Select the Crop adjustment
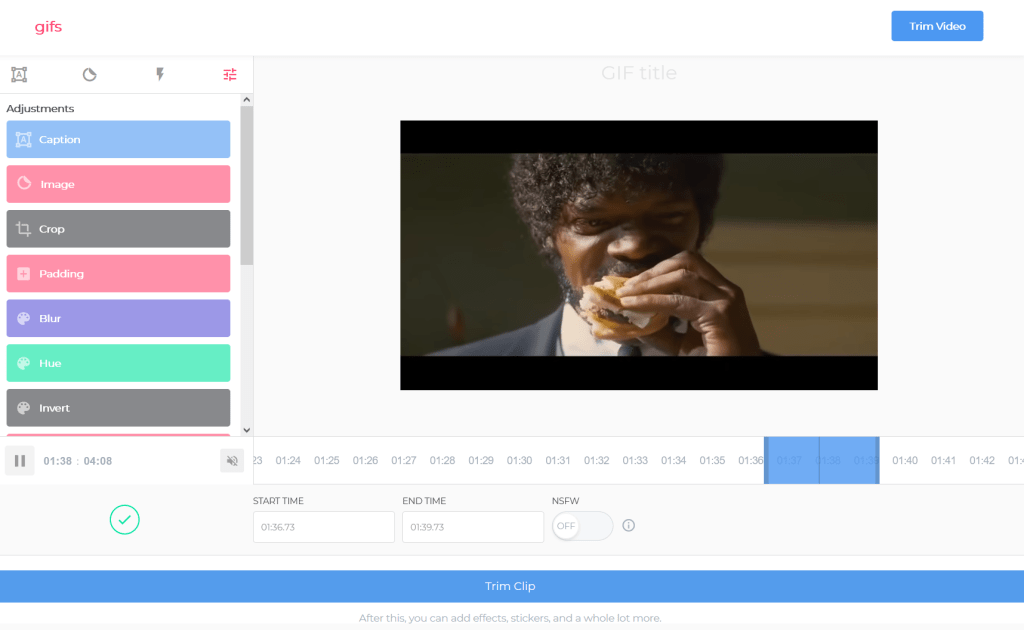This screenshot has width=1024, height=630. [118, 229]
